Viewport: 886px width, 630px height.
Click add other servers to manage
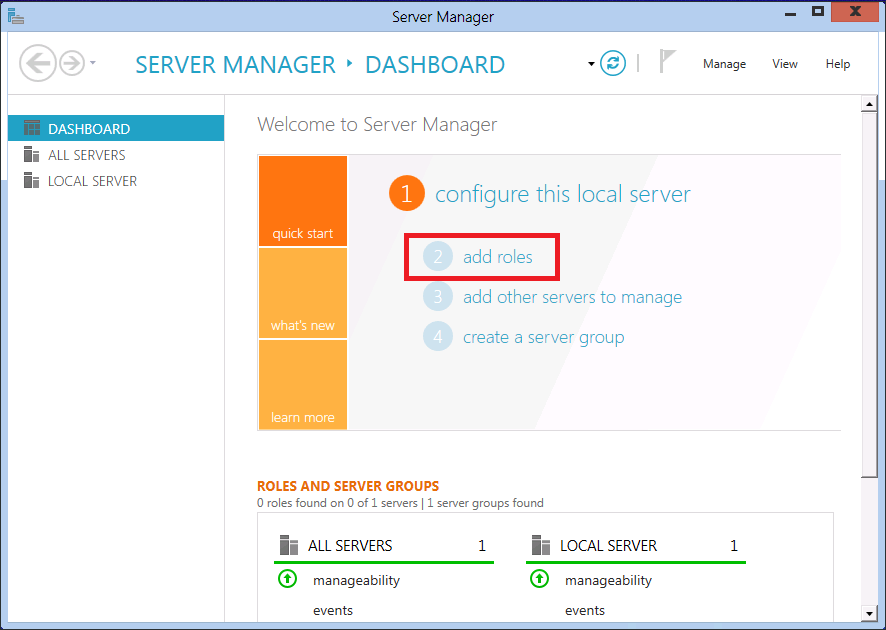[572, 297]
